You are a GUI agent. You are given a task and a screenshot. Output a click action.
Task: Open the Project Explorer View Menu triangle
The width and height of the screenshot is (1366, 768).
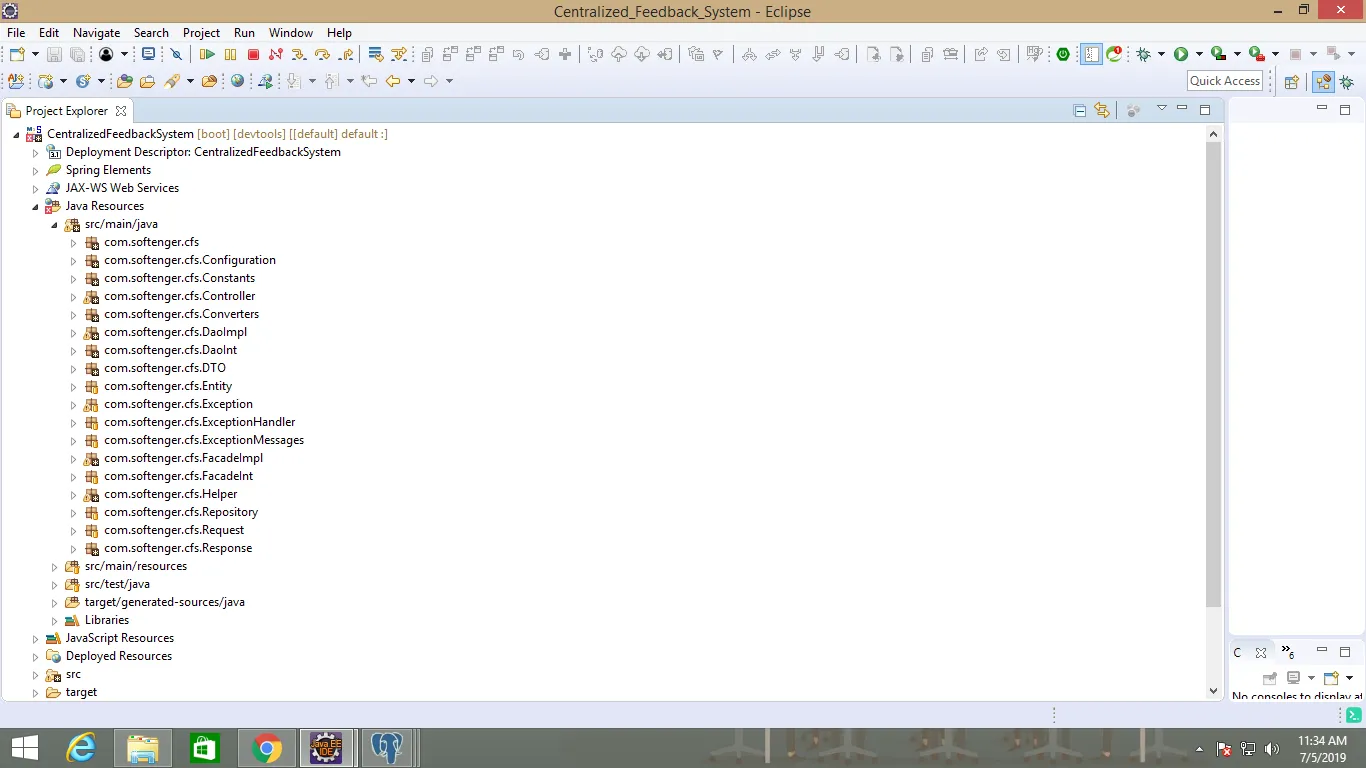pos(1162,108)
